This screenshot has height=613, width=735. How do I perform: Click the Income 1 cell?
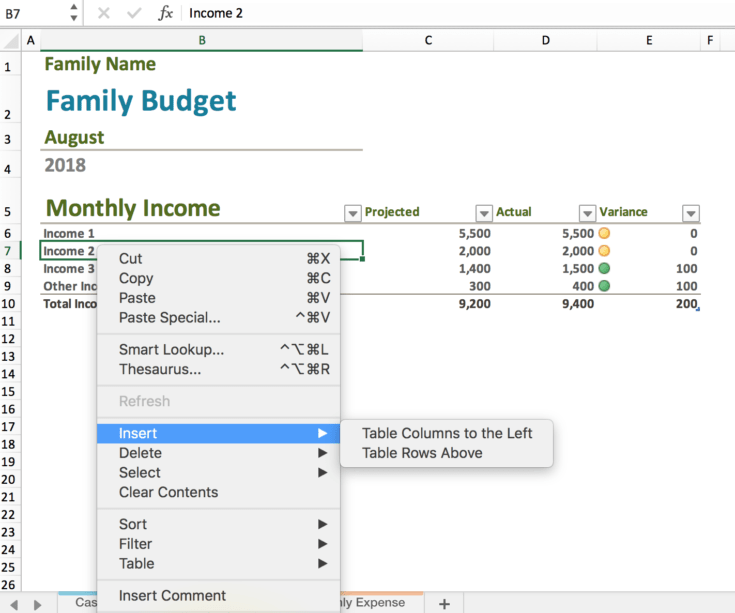pos(202,233)
